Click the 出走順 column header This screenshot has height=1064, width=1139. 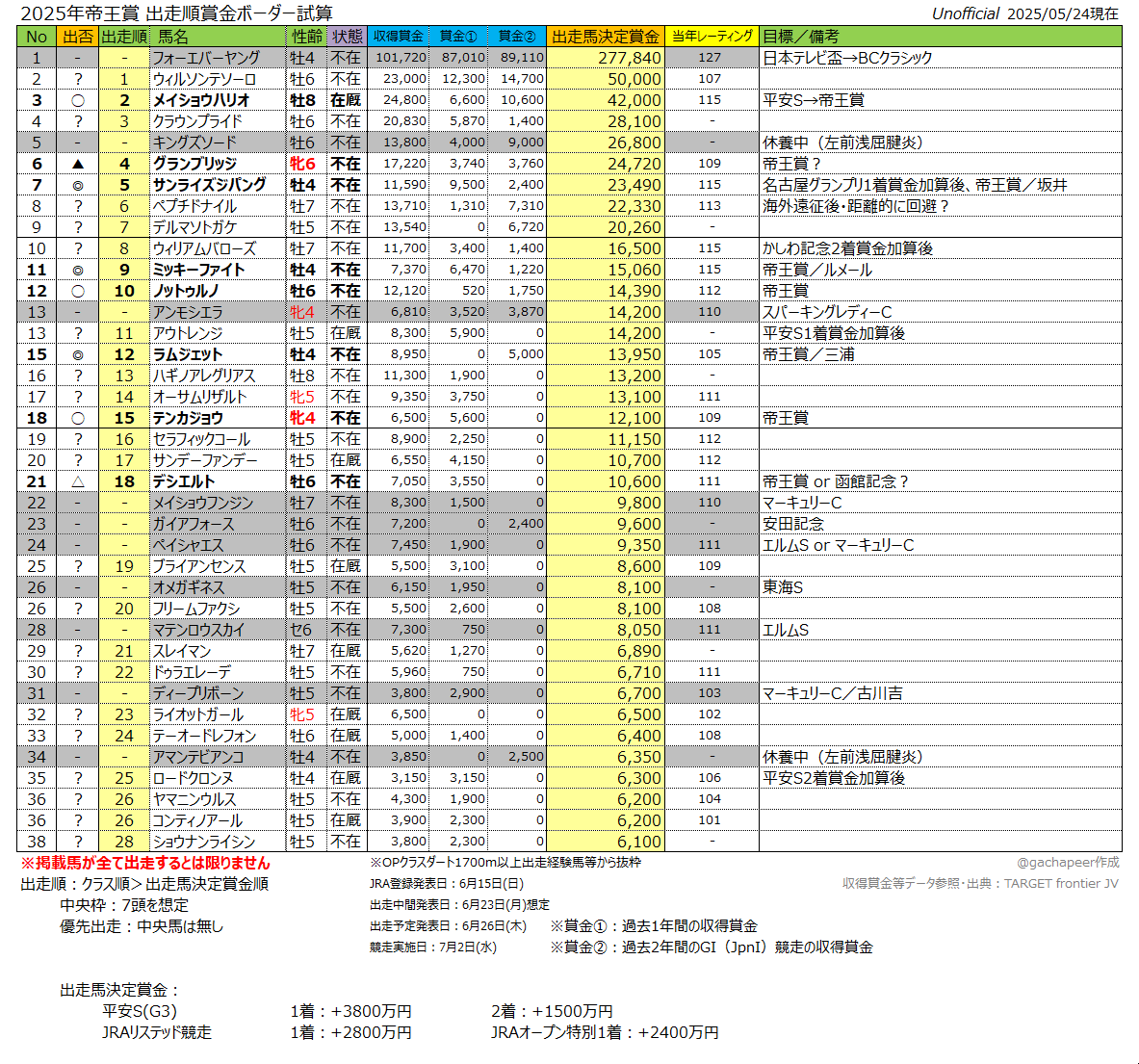pos(124,37)
